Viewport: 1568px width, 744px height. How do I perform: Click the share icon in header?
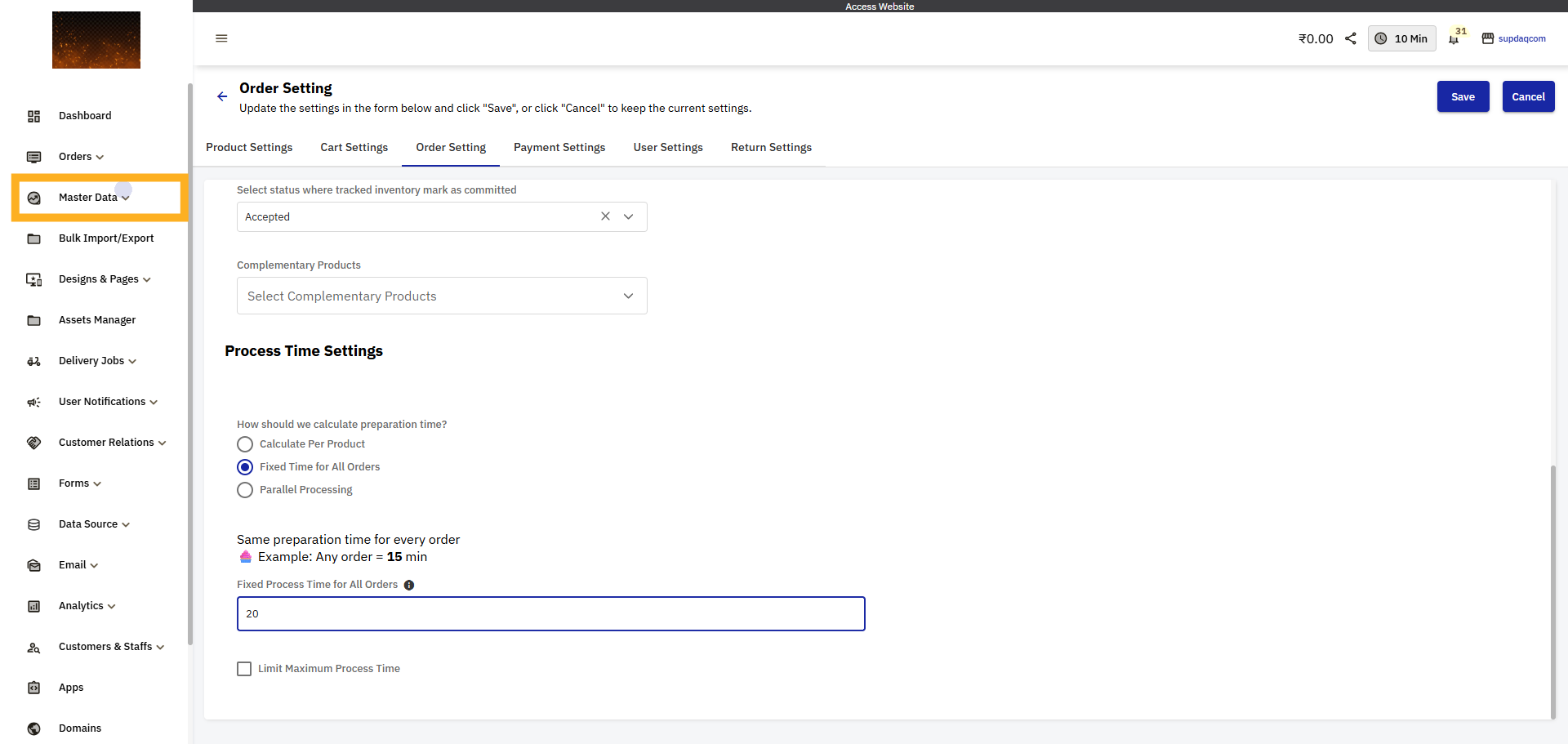point(1351,38)
